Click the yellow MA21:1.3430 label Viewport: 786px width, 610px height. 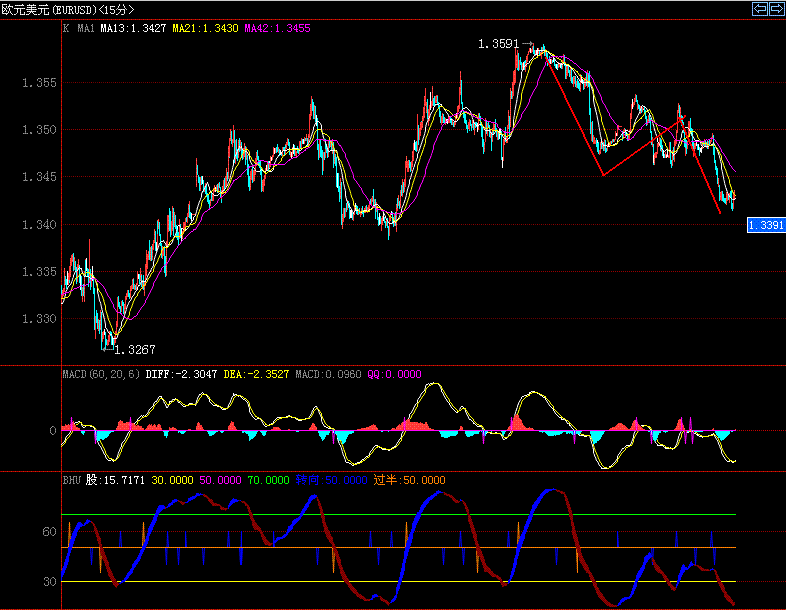pyautogui.click(x=206, y=28)
